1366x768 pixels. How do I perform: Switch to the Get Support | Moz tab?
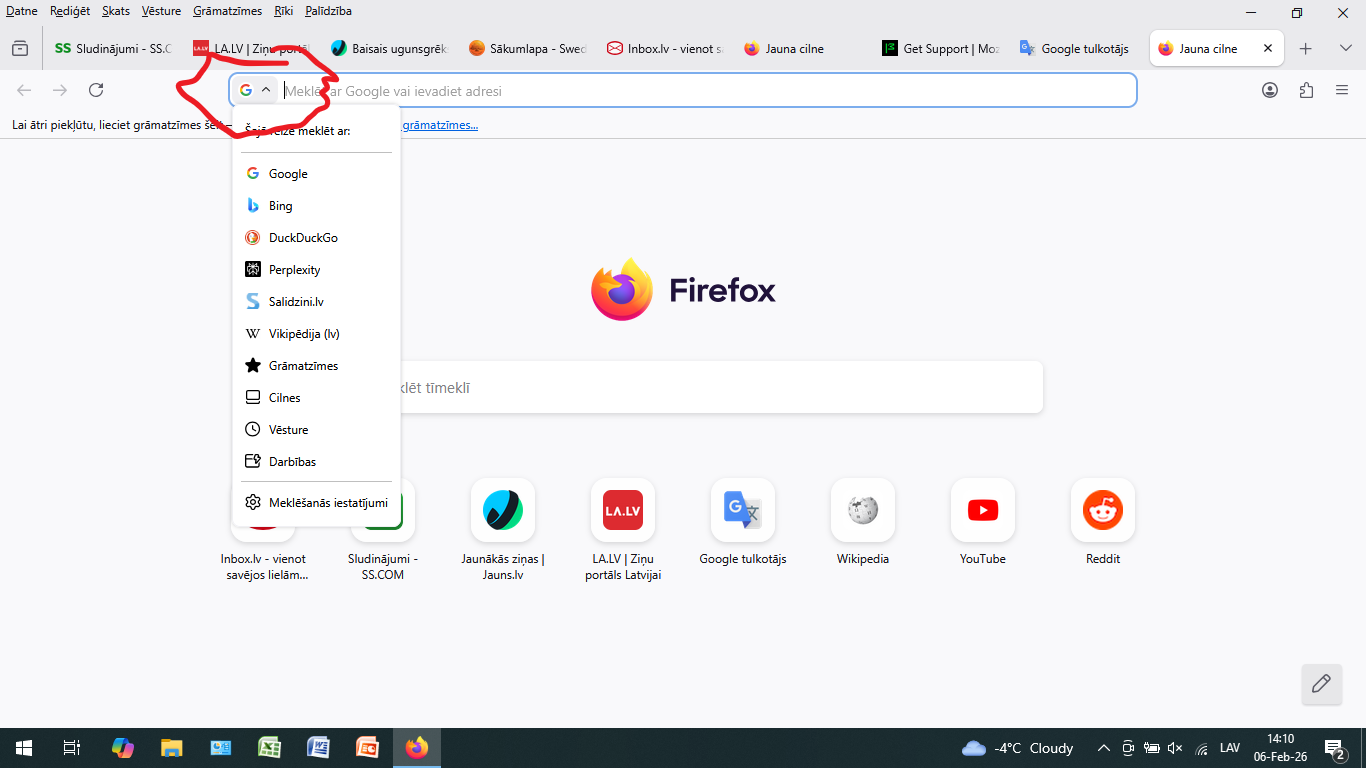941,48
